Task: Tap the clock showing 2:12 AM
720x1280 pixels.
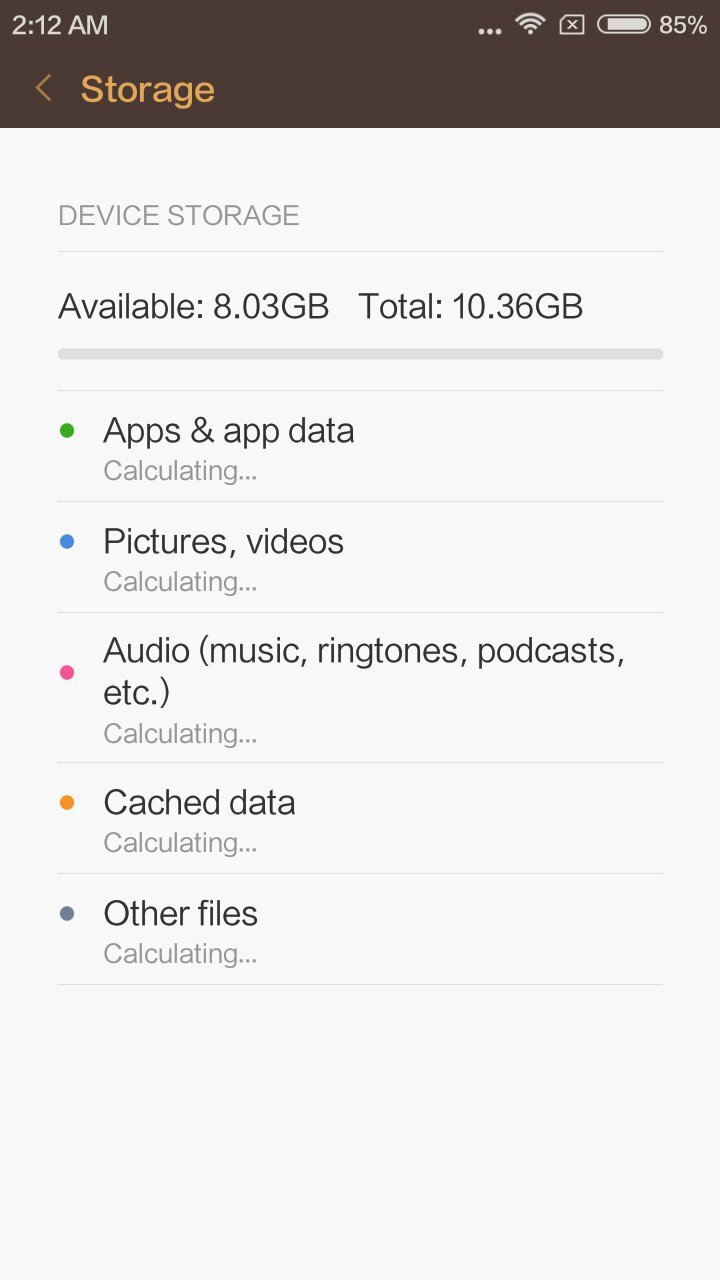Action: click(x=60, y=25)
